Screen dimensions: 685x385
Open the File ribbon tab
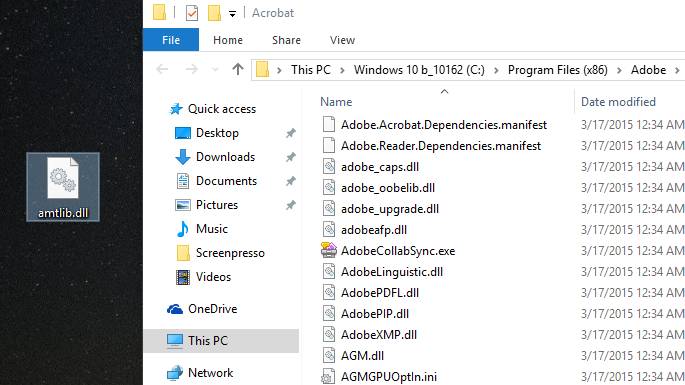point(171,40)
